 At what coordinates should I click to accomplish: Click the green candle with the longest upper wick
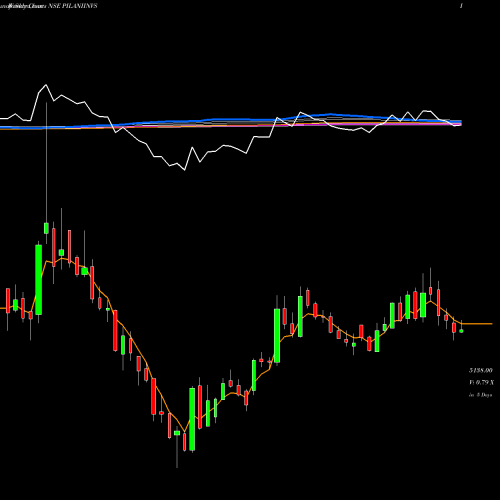46,228
